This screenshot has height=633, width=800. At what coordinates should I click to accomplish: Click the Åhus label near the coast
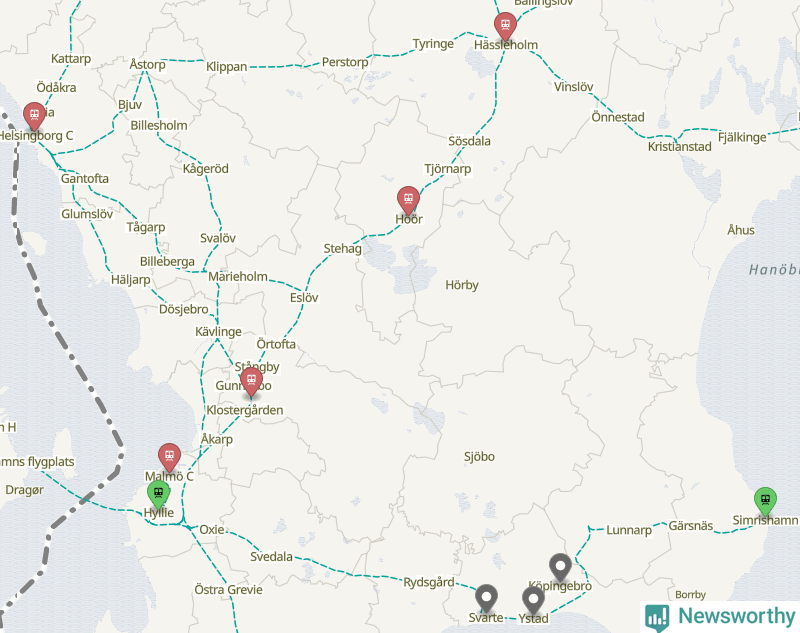coord(741,230)
